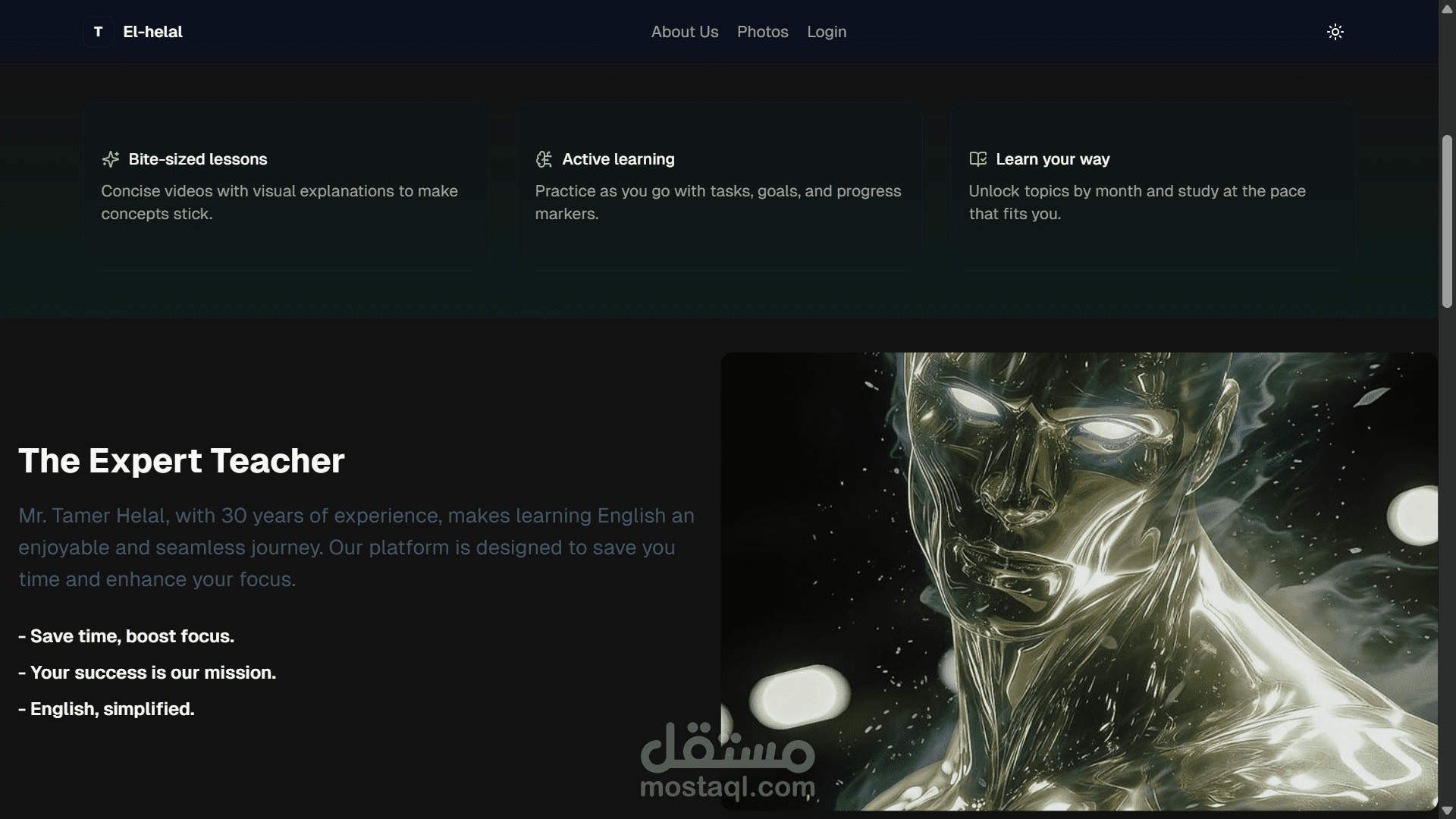1456x819 pixels.
Task: Toggle light mode with the sun icon
Action: click(1335, 32)
